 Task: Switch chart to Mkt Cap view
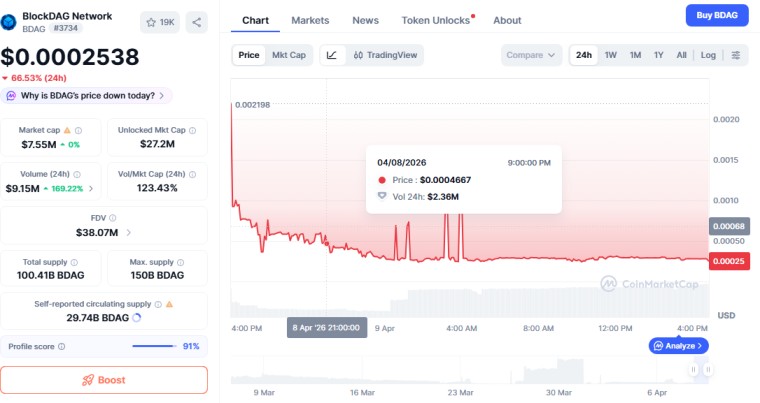click(x=289, y=55)
